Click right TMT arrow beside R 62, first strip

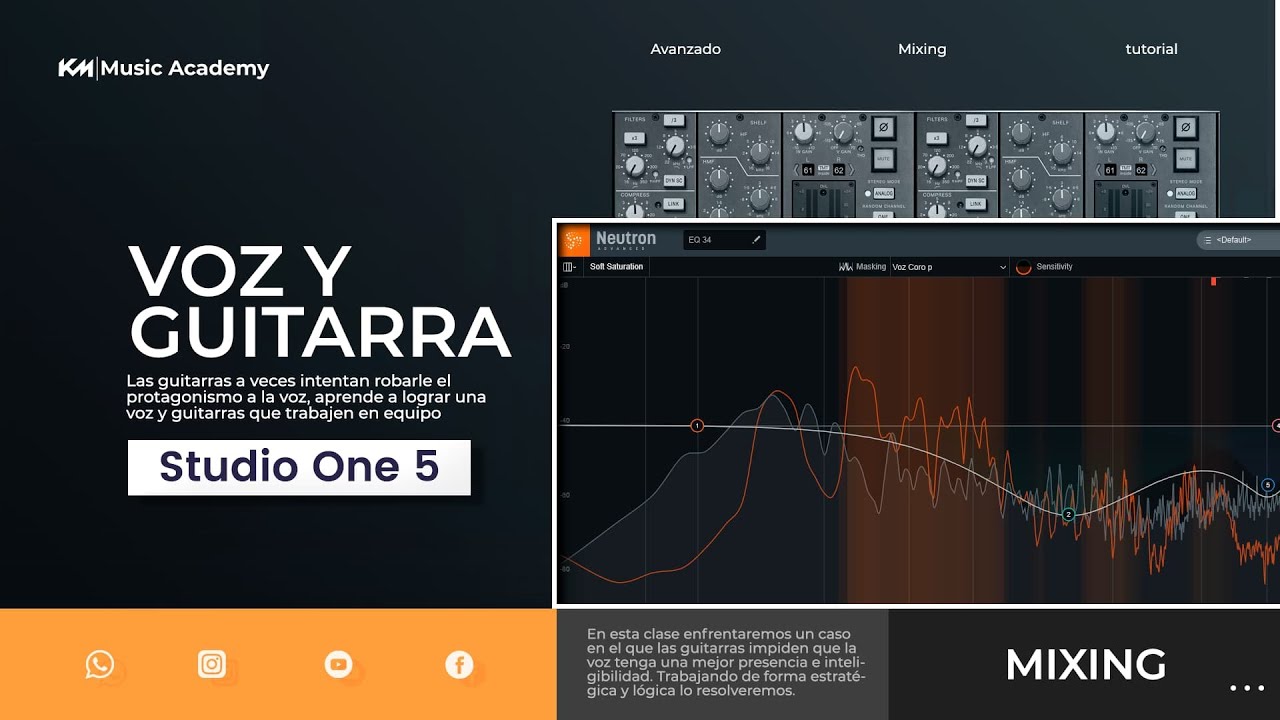(852, 170)
